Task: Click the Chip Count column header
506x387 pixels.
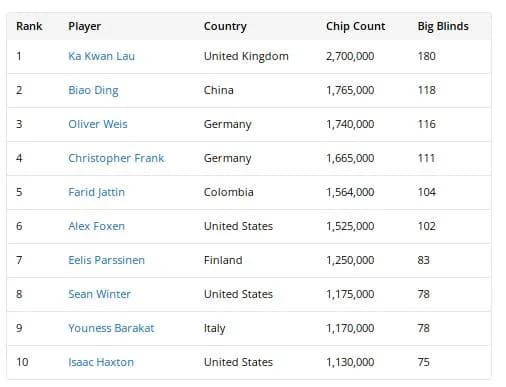Action: click(x=355, y=26)
